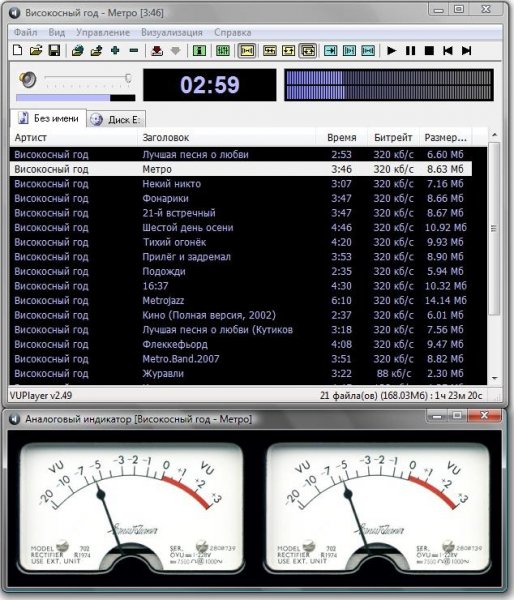Toggle the cyan stop-at-track-end button

(x=331, y=51)
